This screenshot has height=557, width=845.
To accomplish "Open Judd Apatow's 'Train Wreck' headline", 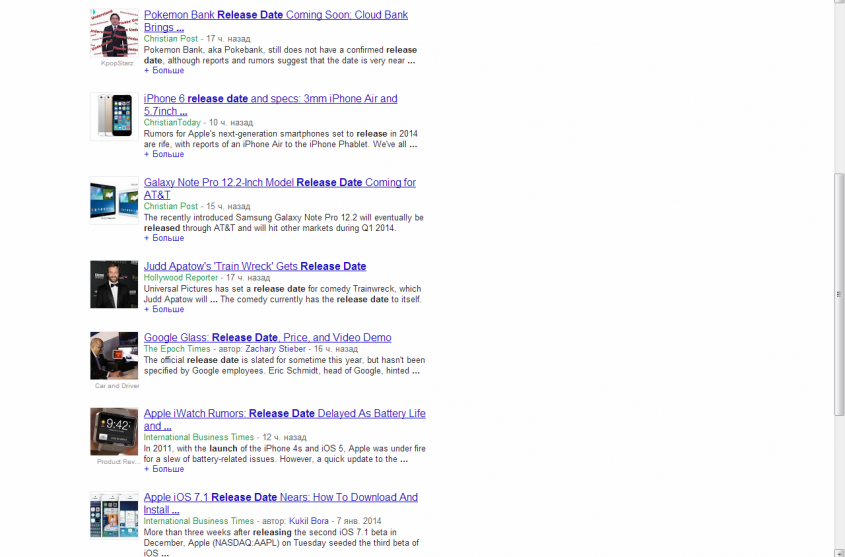I will (x=254, y=267).
